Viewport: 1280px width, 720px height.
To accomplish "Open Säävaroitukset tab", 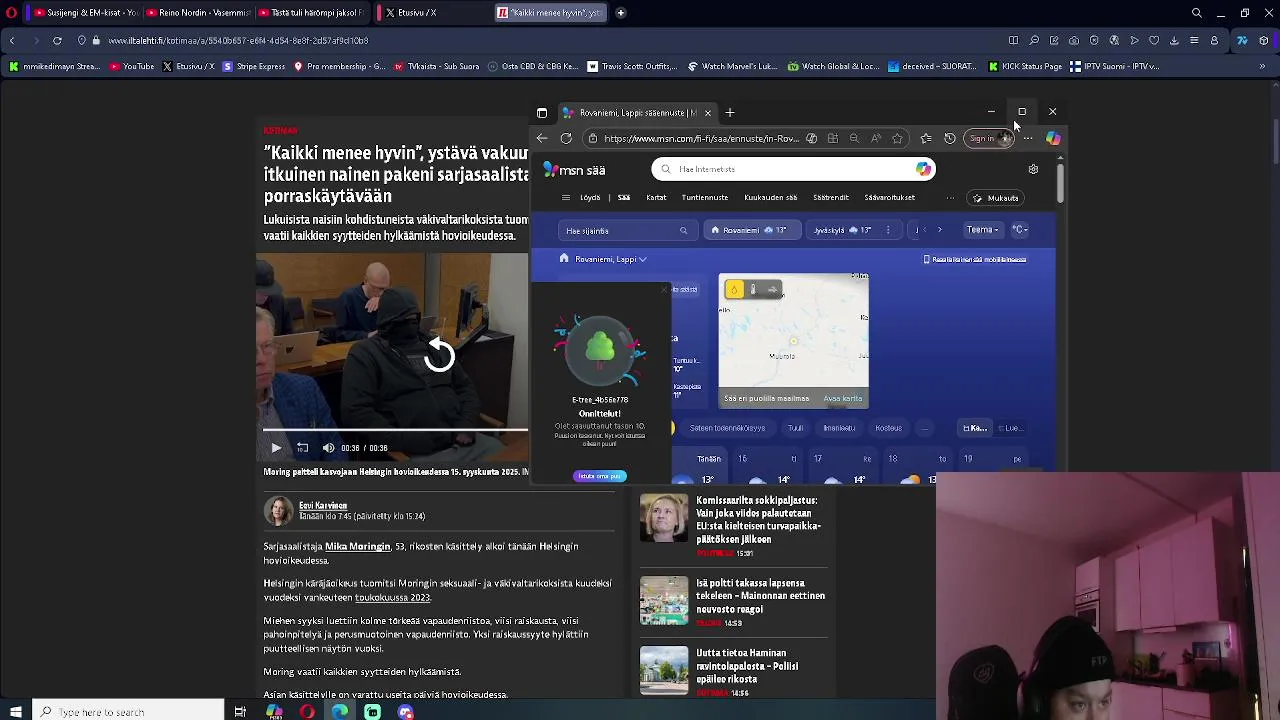I will point(889,198).
